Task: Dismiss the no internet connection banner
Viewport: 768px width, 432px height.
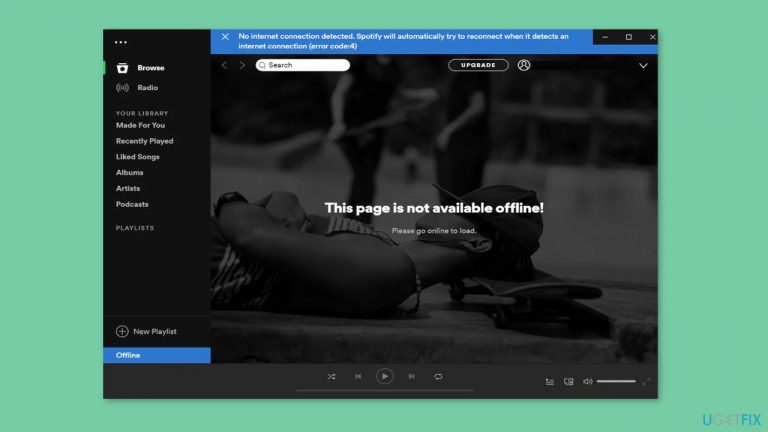Action: coord(225,37)
